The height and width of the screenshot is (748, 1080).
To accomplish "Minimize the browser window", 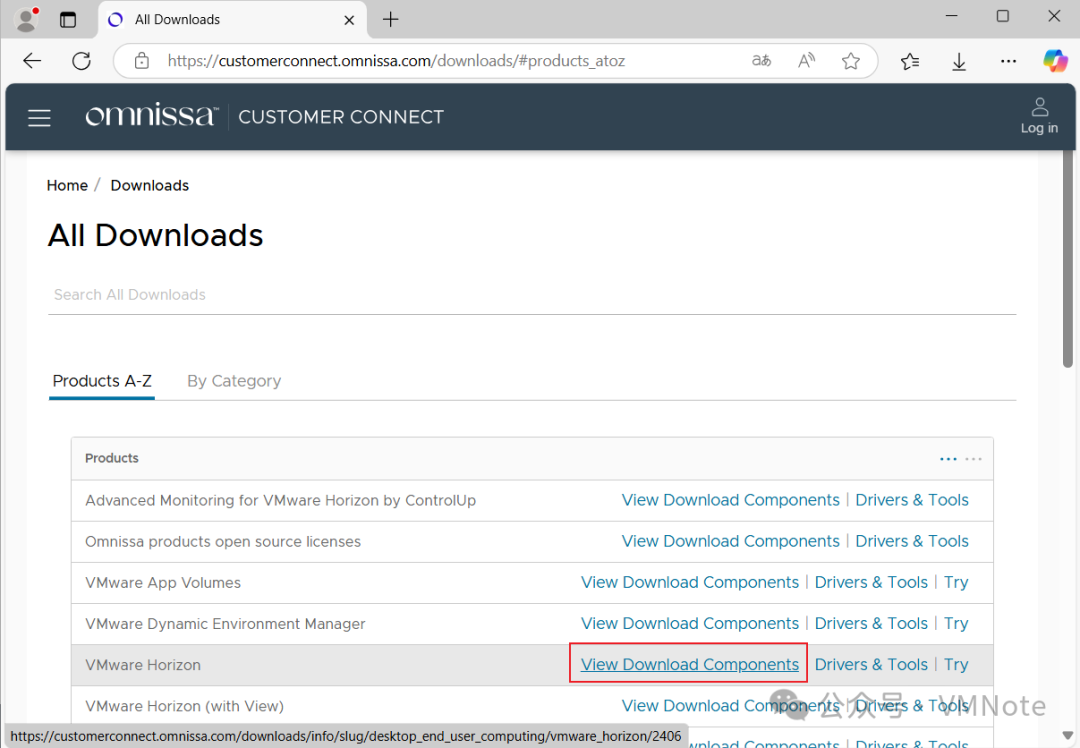I will click(x=952, y=16).
